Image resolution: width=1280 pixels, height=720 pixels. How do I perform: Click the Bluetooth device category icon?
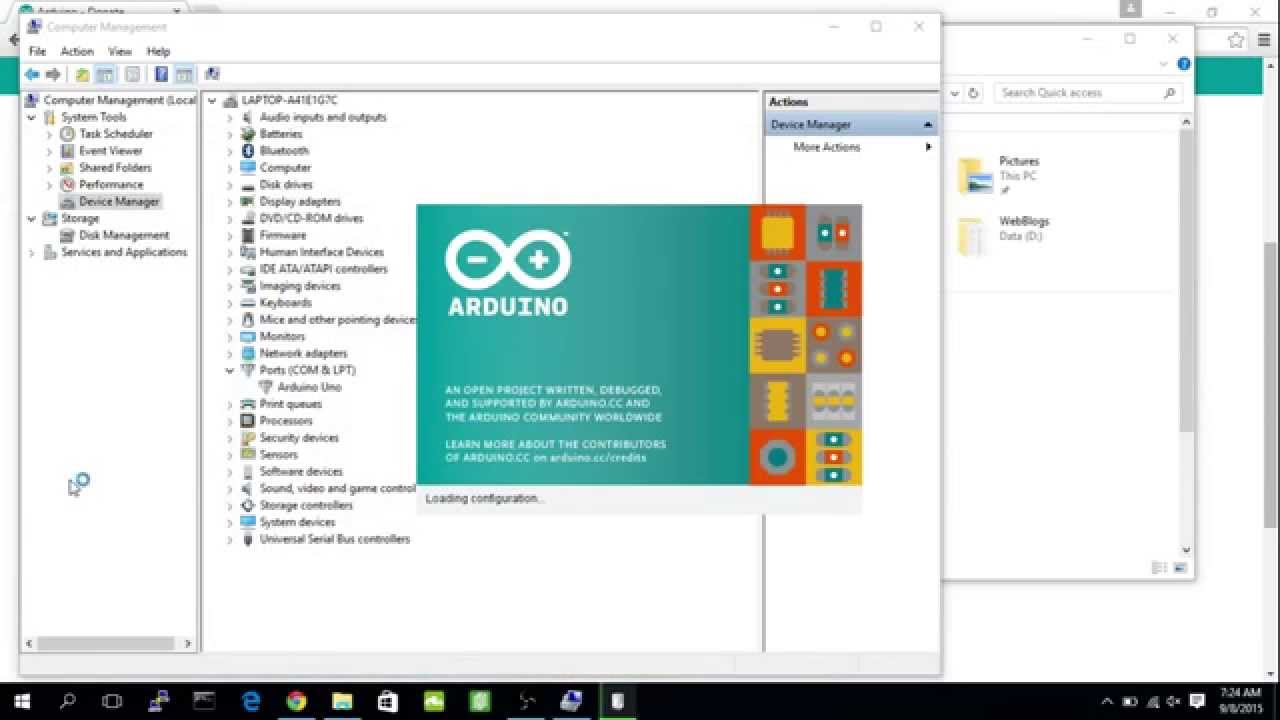(248, 150)
